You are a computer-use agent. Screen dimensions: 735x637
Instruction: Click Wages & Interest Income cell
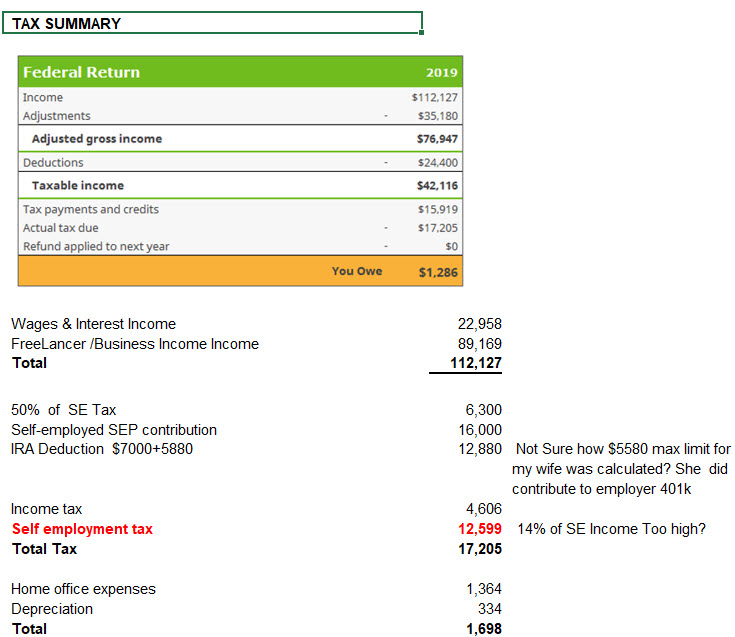(93, 324)
